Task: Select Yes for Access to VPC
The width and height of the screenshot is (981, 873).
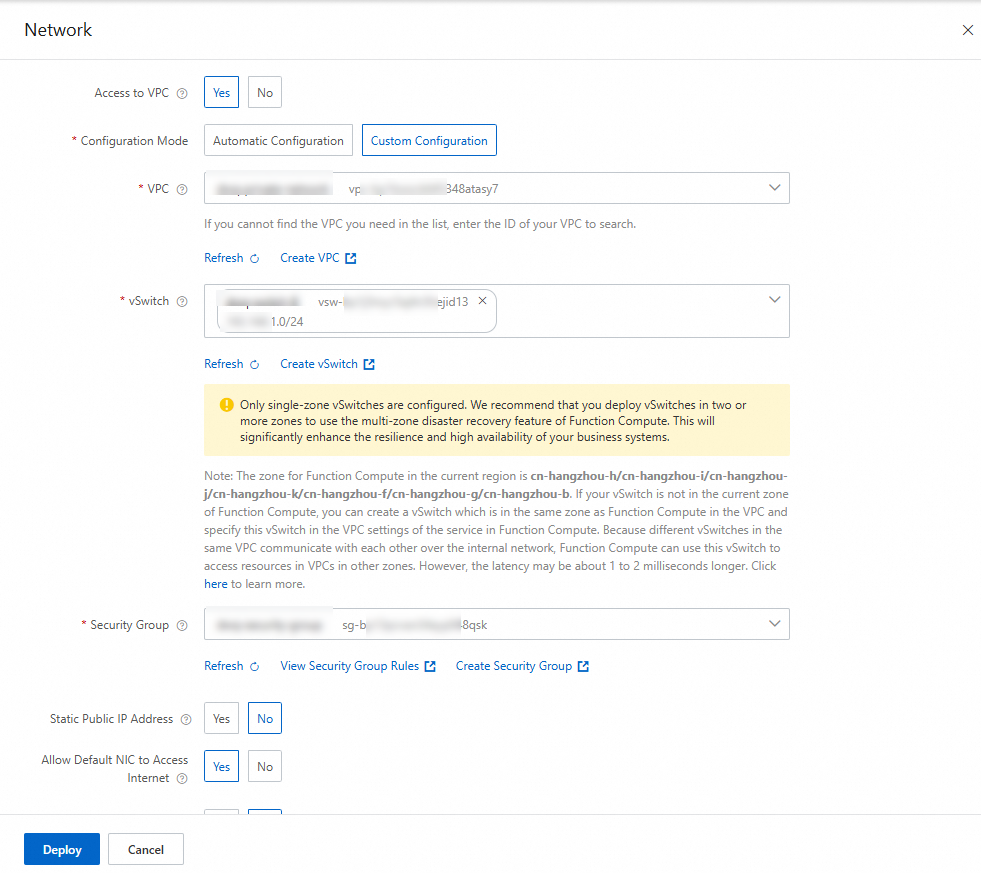Action: pyautogui.click(x=221, y=93)
